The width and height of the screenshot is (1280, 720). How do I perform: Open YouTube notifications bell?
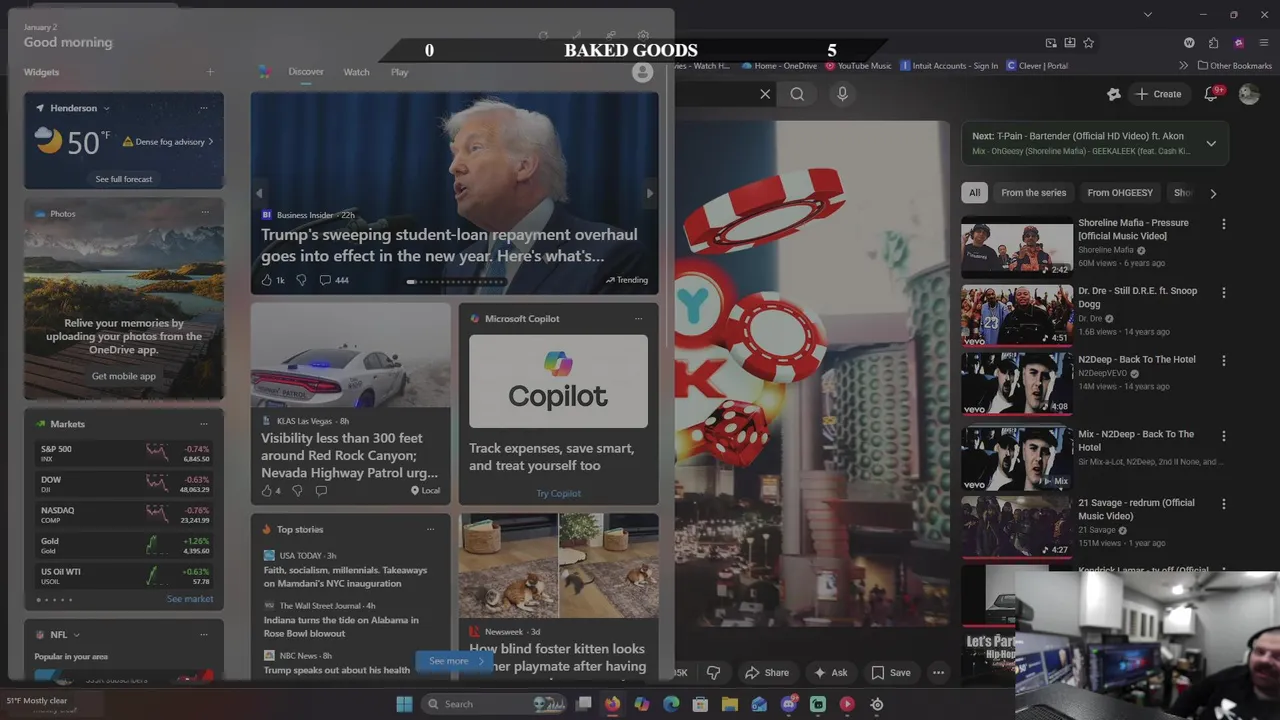coord(1211,94)
